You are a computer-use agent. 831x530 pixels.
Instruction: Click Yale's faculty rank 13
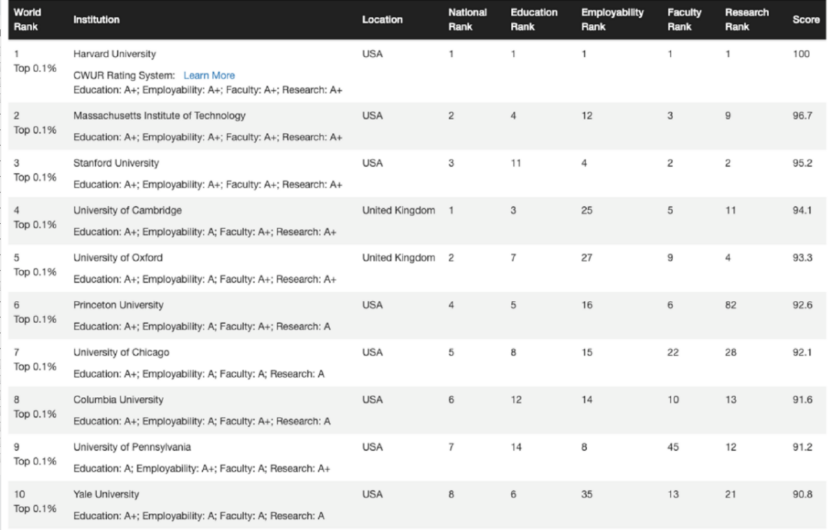click(x=673, y=494)
